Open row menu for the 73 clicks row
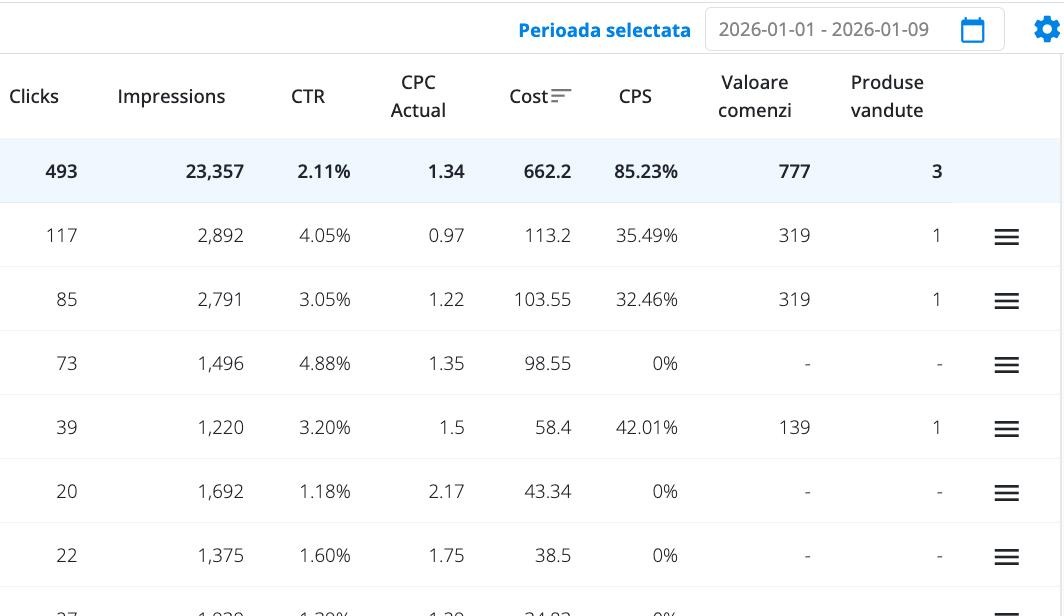The image size is (1064, 616). (x=1006, y=365)
